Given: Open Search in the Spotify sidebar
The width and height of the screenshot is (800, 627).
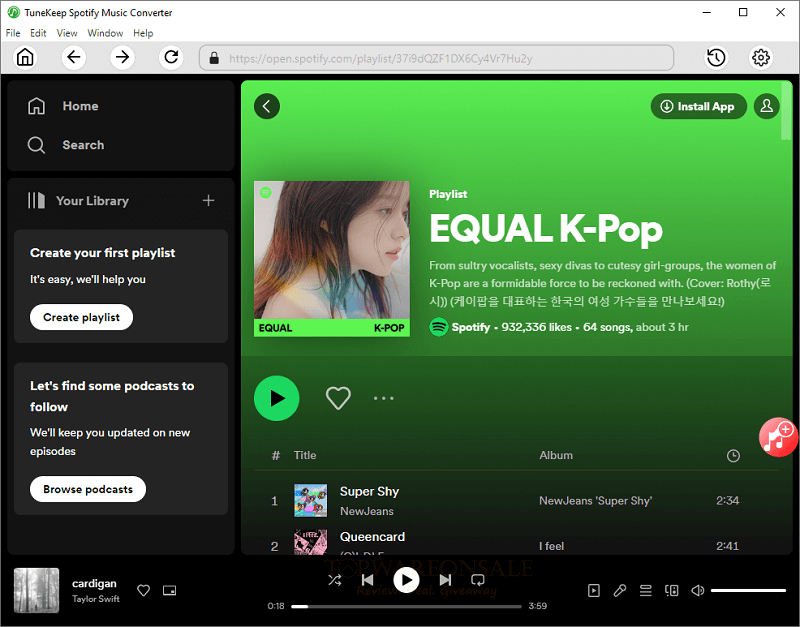Looking at the screenshot, I should point(66,145).
